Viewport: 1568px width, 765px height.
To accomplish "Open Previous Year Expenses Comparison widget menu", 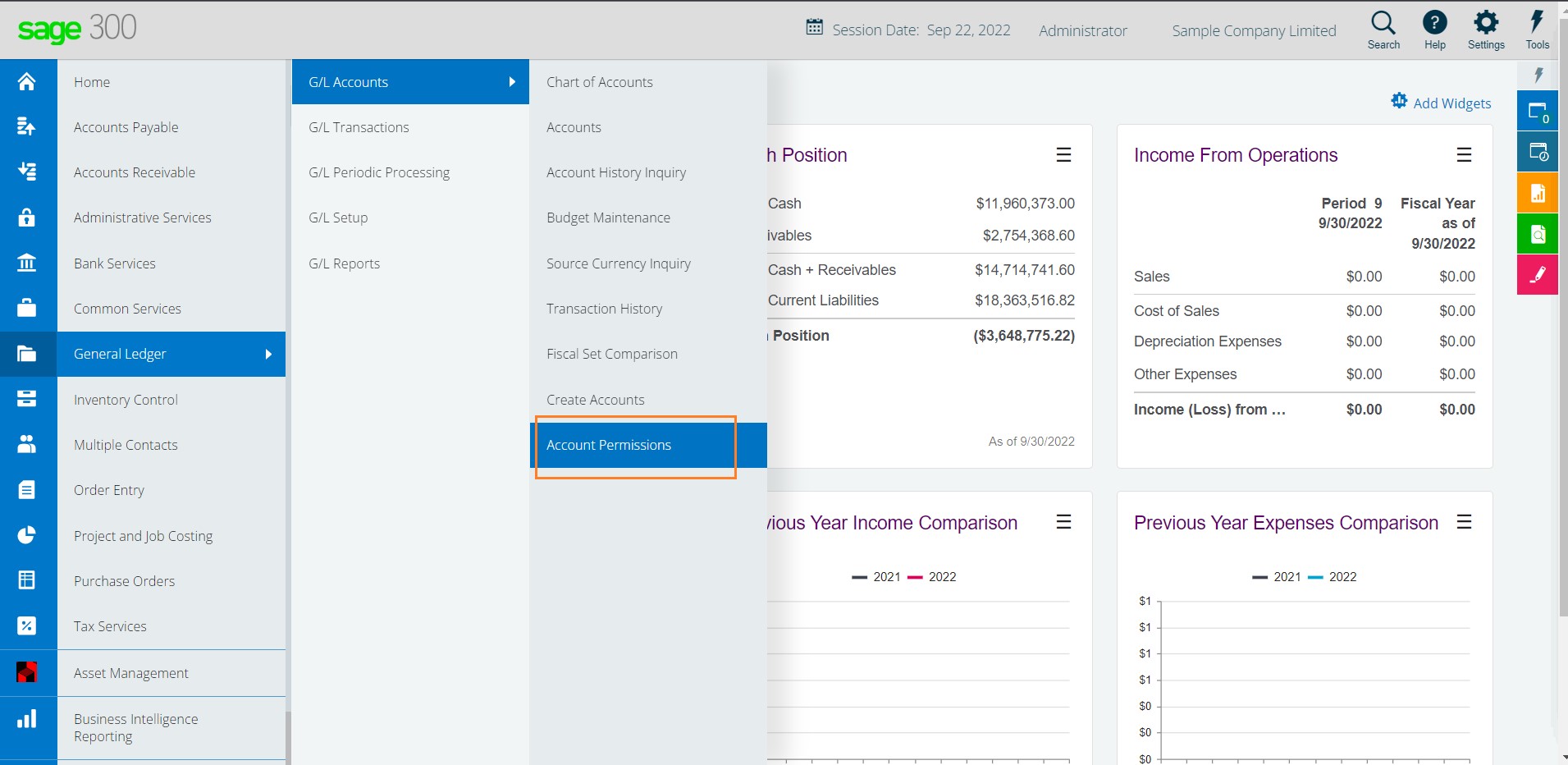I will pos(1464,521).
